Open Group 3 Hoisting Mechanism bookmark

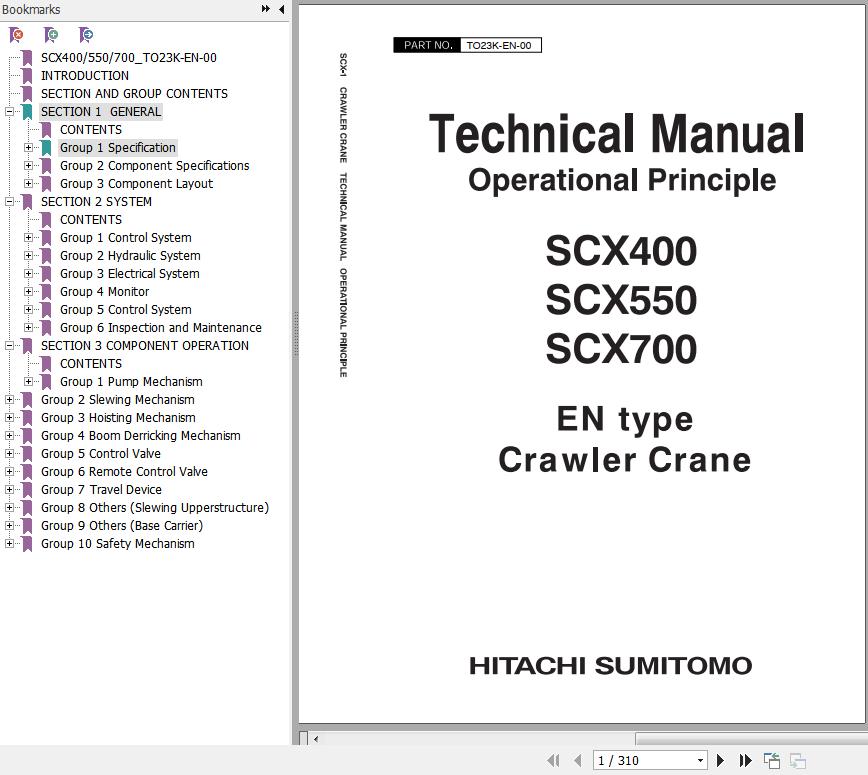point(118,417)
